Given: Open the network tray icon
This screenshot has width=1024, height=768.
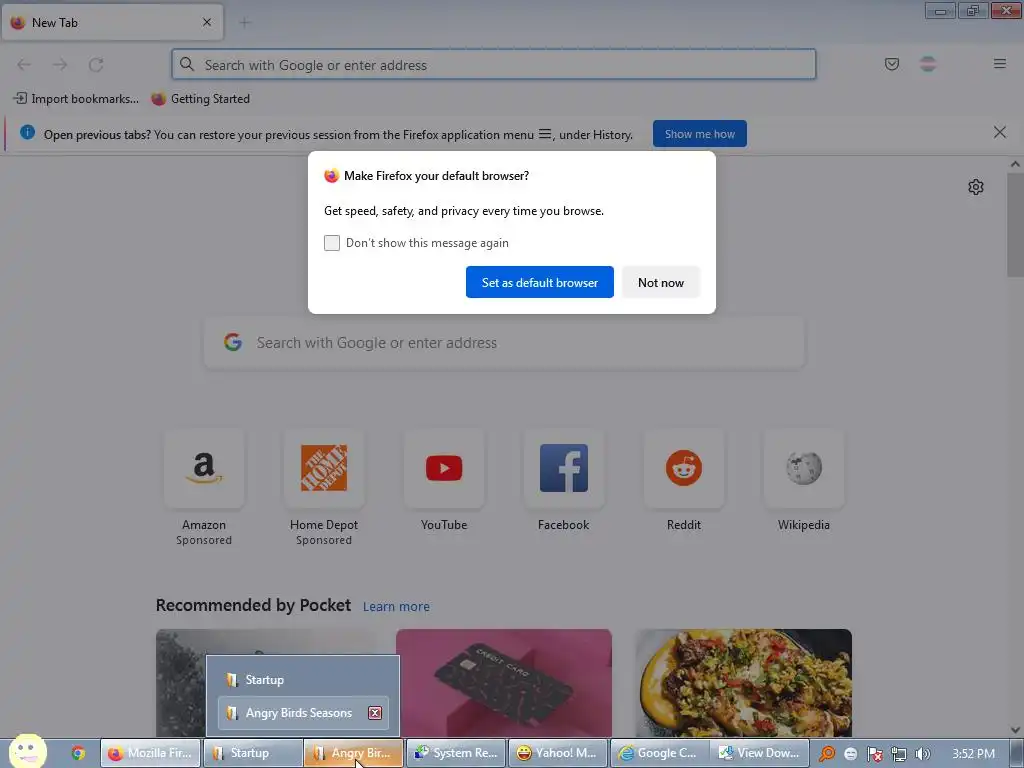Looking at the screenshot, I should [x=899, y=754].
